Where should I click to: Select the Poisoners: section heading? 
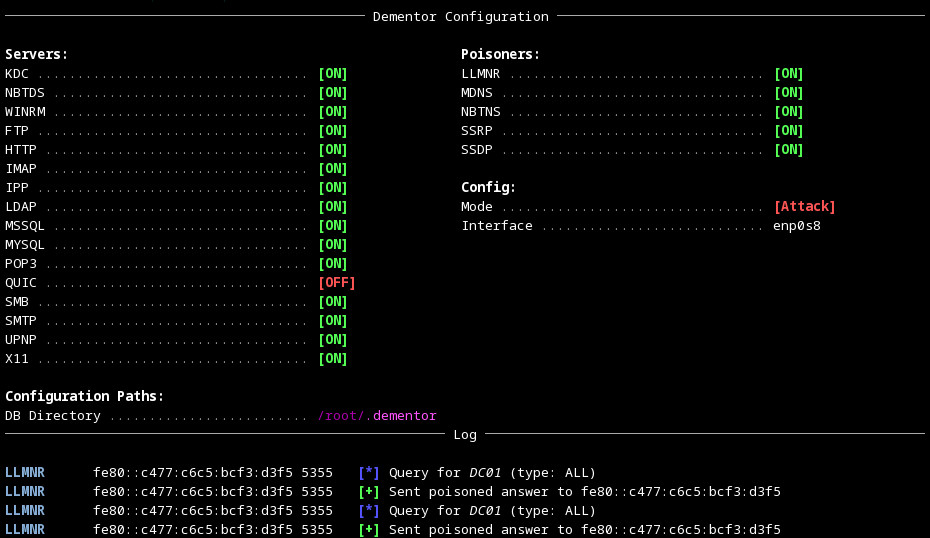coord(500,55)
